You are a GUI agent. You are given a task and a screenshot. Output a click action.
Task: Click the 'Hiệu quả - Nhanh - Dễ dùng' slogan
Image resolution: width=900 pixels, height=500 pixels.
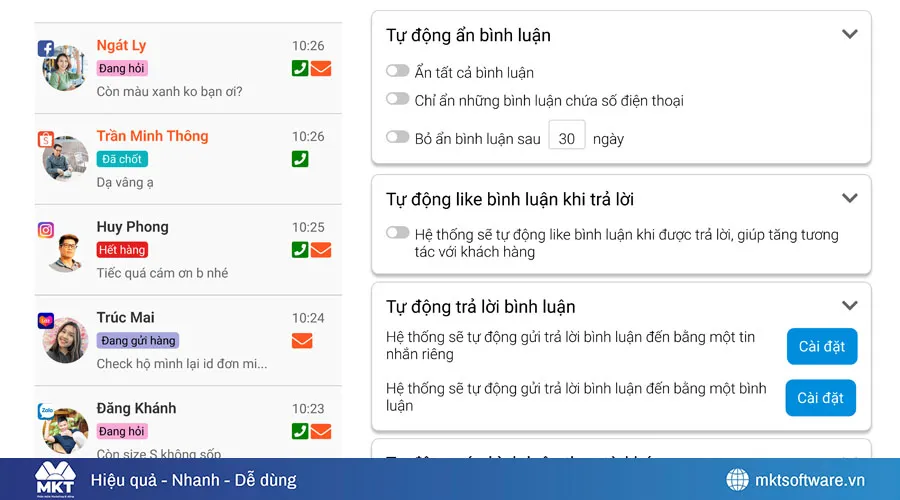(x=193, y=480)
